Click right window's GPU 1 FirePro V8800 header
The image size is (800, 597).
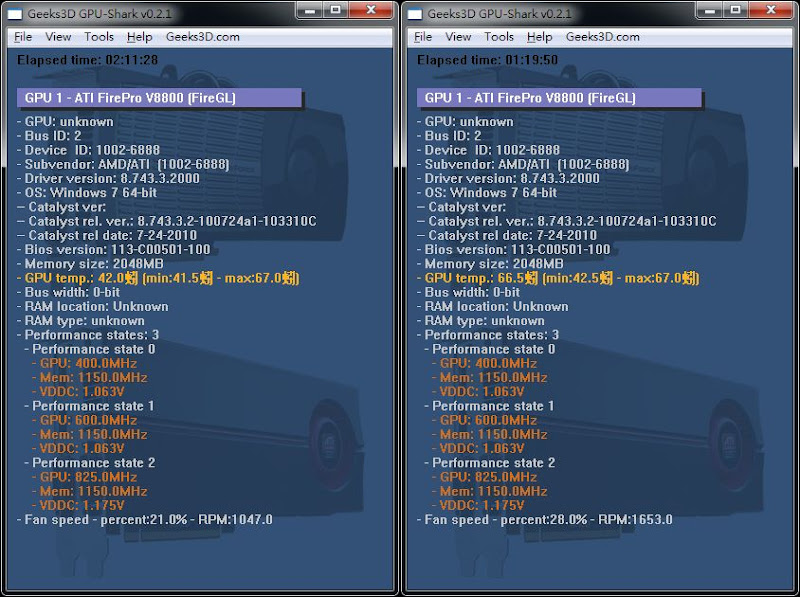[x=559, y=98]
